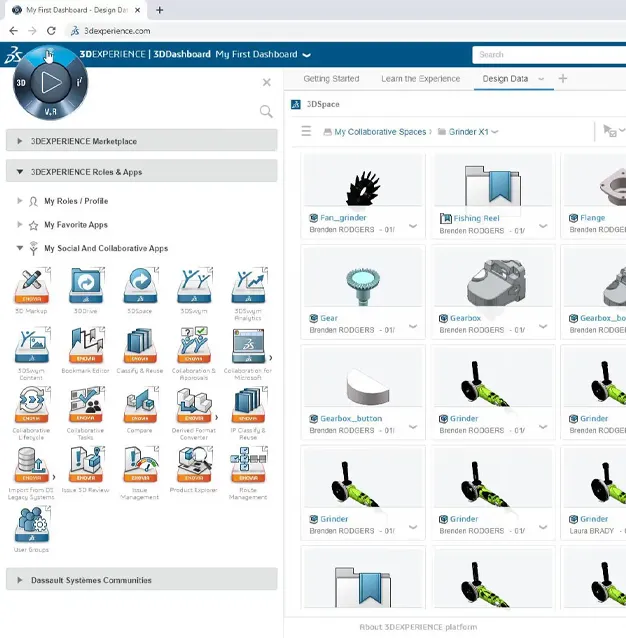Collapse 3DEXPERIENCE Roles & Apps section

coord(142,172)
